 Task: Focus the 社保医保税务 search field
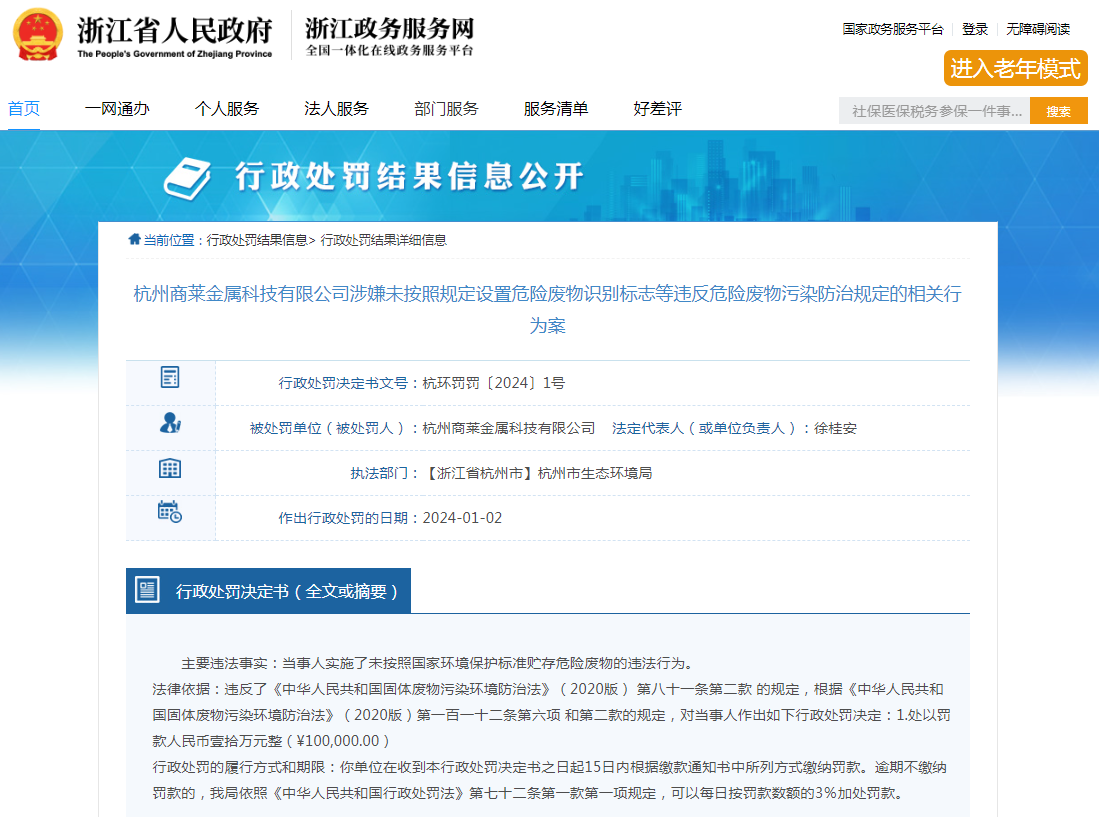(x=934, y=111)
